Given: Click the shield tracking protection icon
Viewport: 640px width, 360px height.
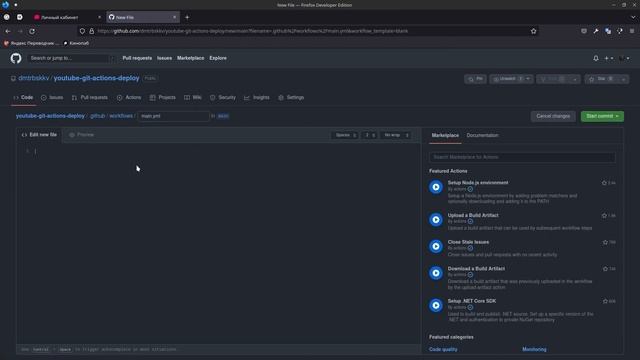Looking at the screenshot, I should click(82, 31).
